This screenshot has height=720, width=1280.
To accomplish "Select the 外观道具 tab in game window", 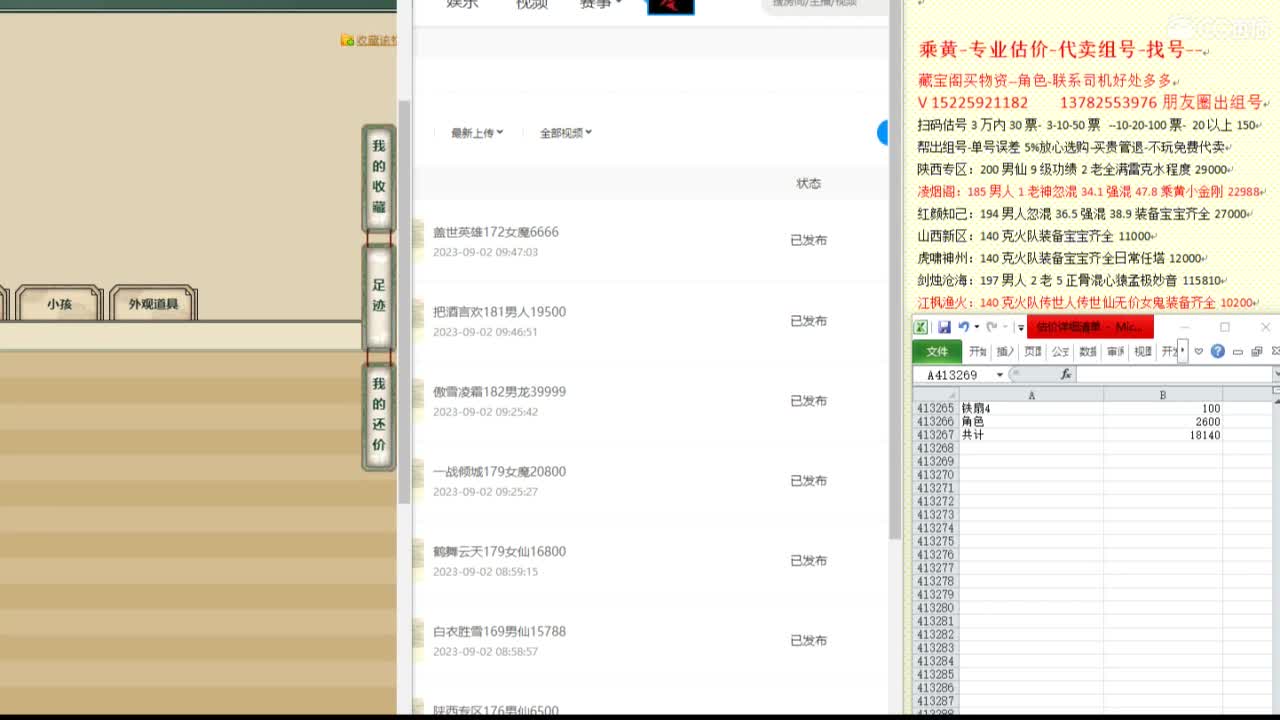I will 153,304.
